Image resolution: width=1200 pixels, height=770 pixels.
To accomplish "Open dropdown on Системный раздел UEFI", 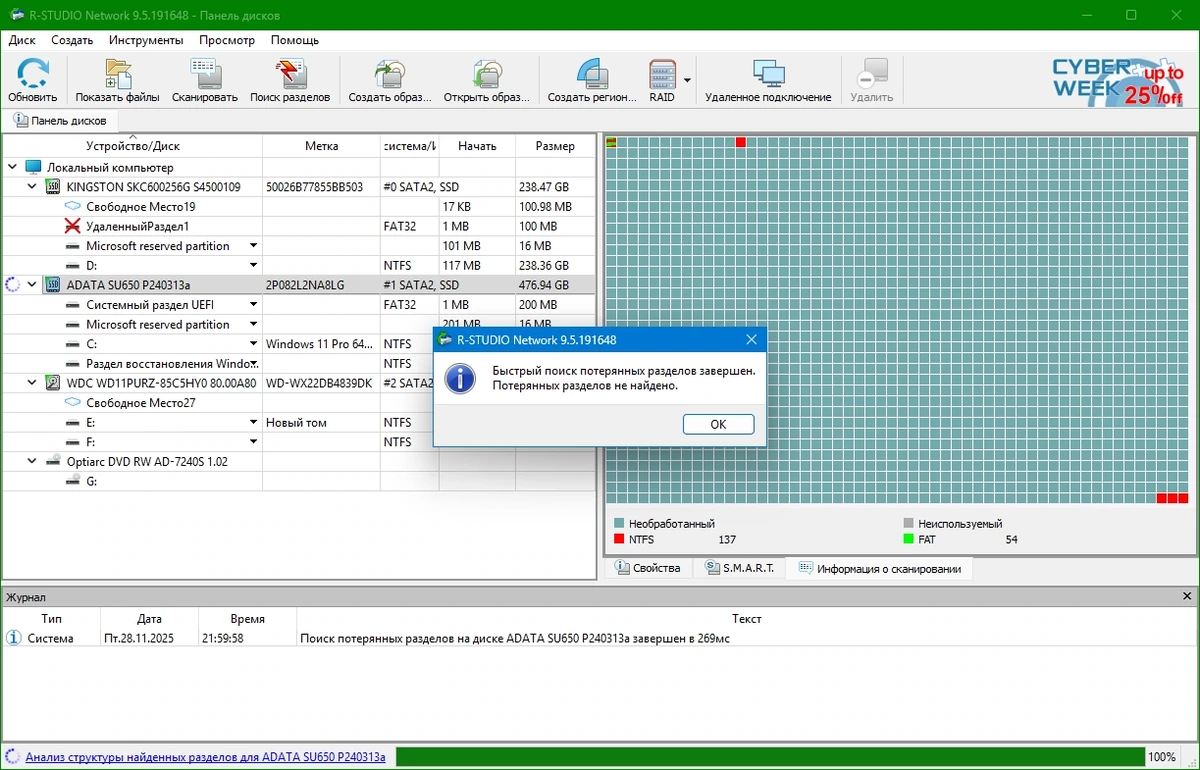I will pyautogui.click(x=254, y=305).
